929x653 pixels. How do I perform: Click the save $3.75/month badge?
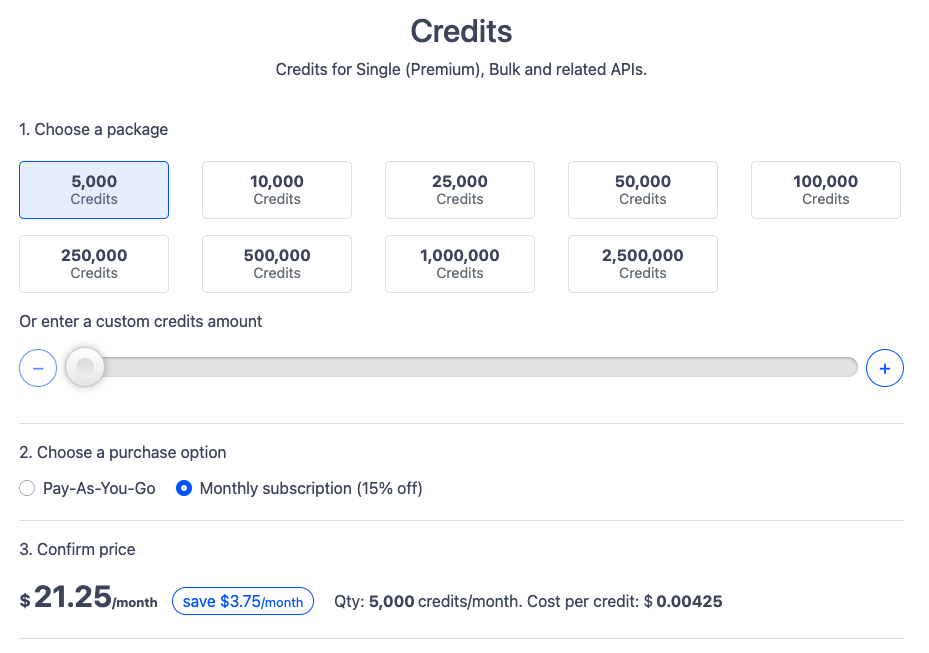click(x=243, y=601)
